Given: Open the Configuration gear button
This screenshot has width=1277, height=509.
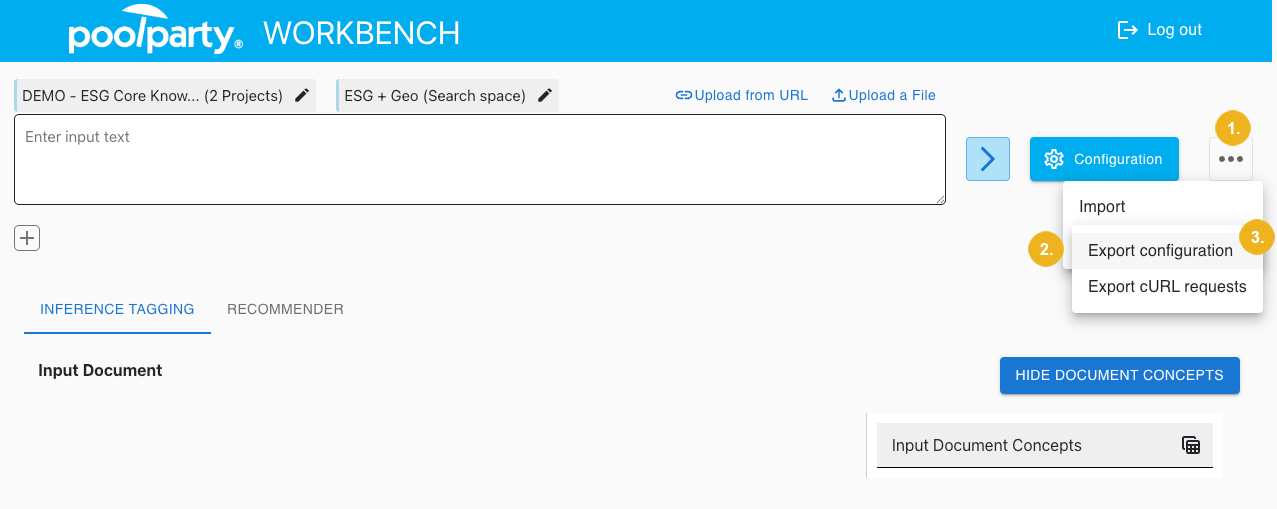Looking at the screenshot, I should point(1104,159).
